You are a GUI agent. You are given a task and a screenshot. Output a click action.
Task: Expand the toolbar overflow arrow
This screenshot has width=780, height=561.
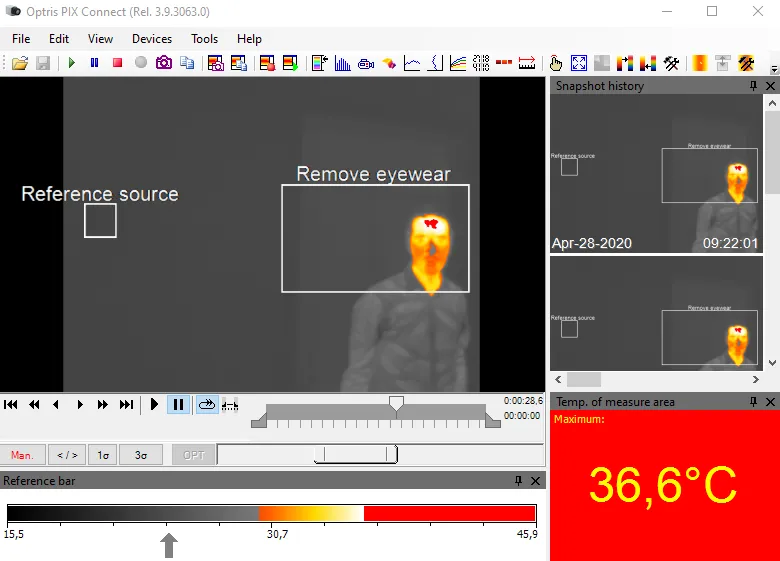[773, 68]
